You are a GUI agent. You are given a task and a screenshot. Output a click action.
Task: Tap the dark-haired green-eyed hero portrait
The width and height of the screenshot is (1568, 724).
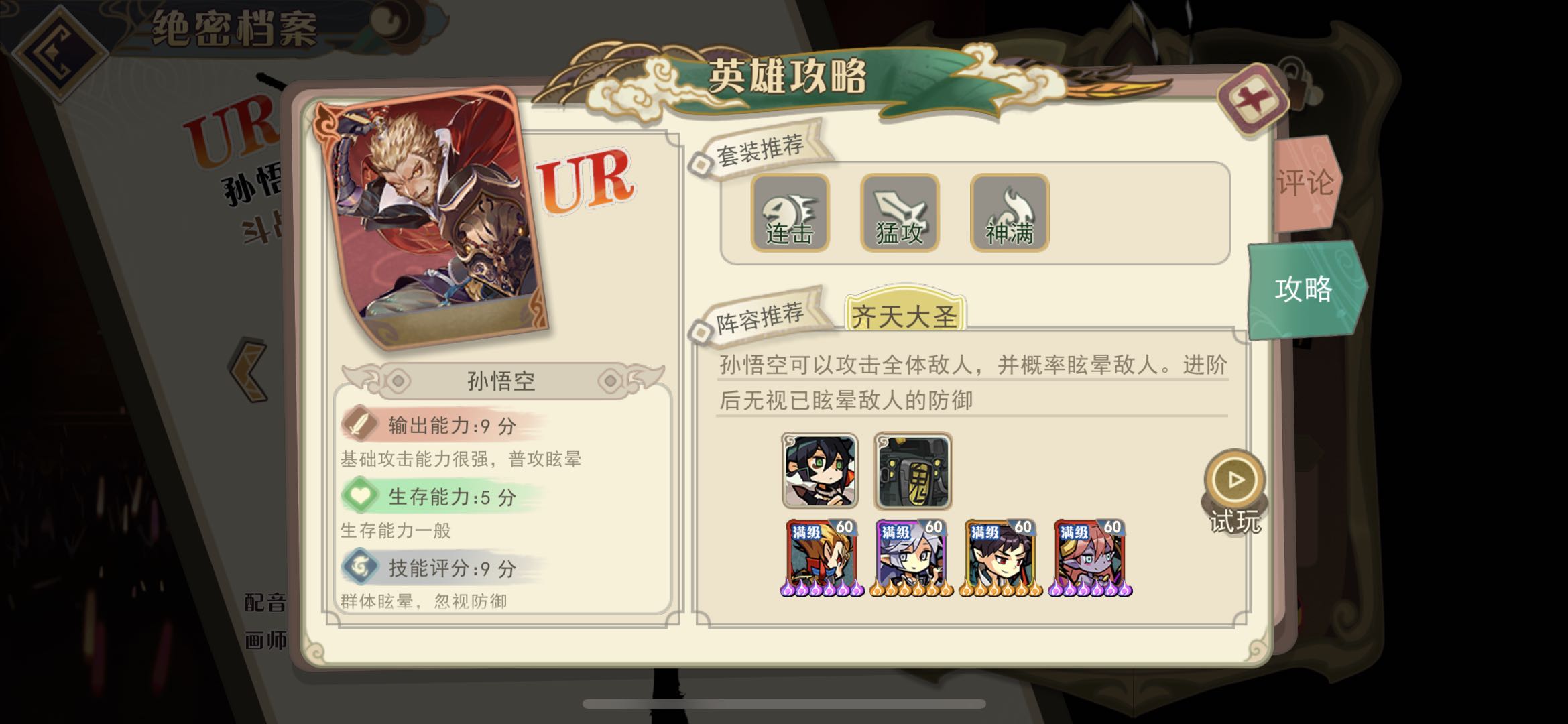820,471
